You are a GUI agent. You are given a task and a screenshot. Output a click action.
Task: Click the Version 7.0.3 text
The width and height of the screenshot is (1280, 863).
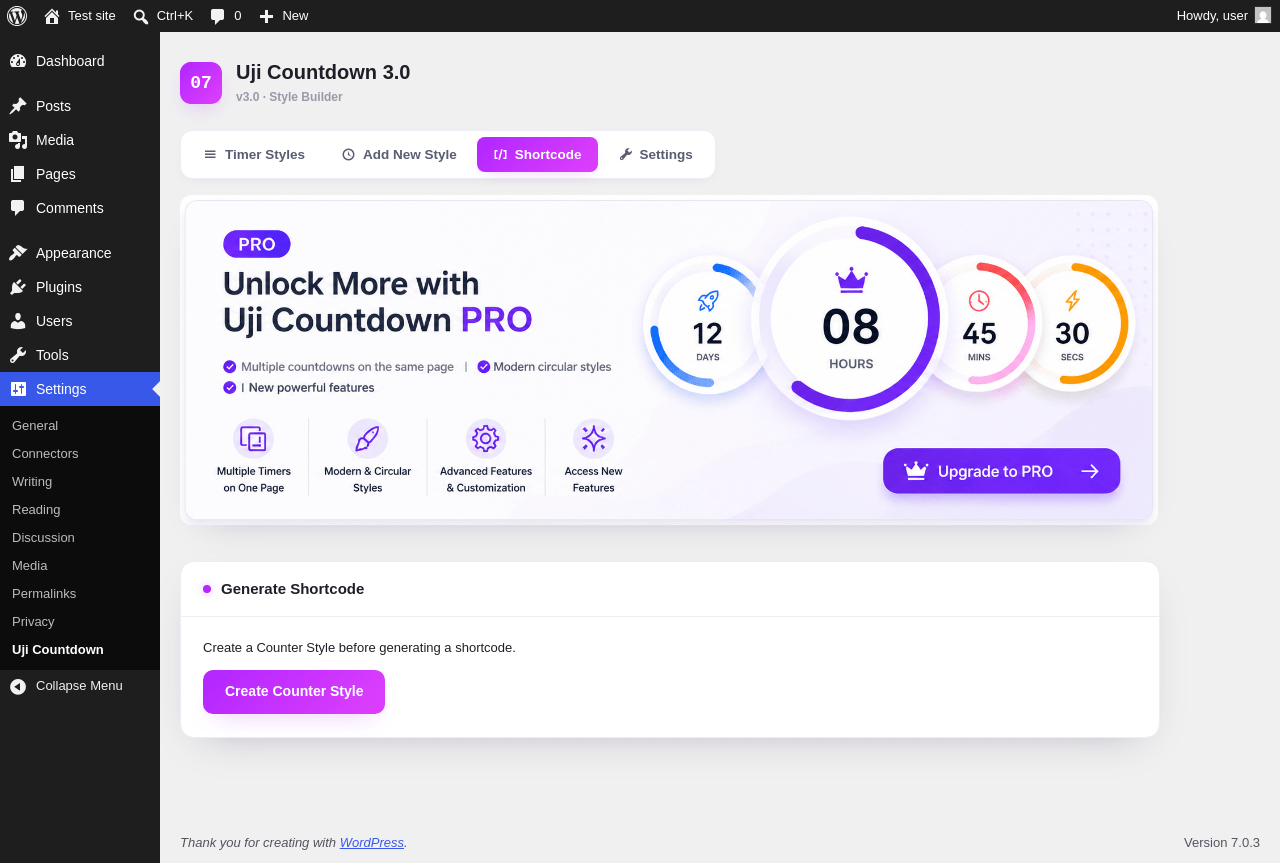1222,843
